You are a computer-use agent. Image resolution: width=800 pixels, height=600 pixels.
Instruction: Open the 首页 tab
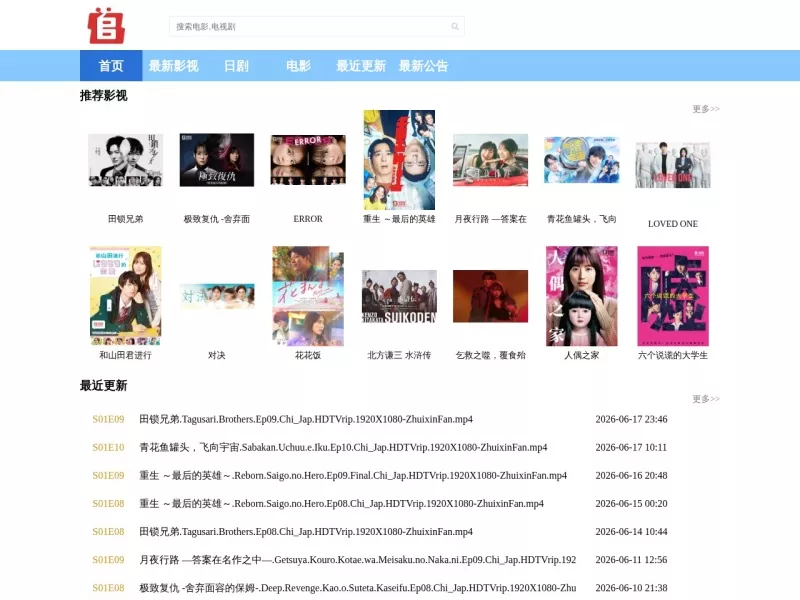click(x=111, y=66)
